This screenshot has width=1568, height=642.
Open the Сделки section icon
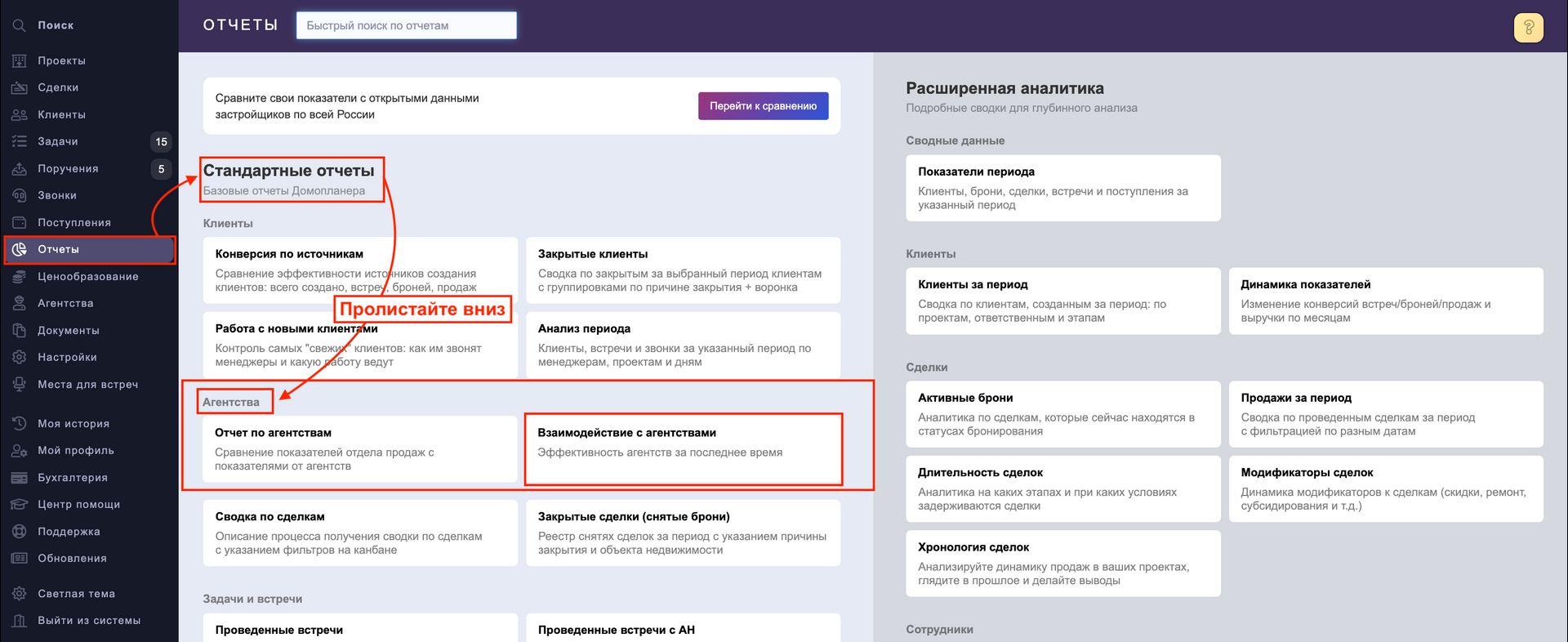coord(20,87)
